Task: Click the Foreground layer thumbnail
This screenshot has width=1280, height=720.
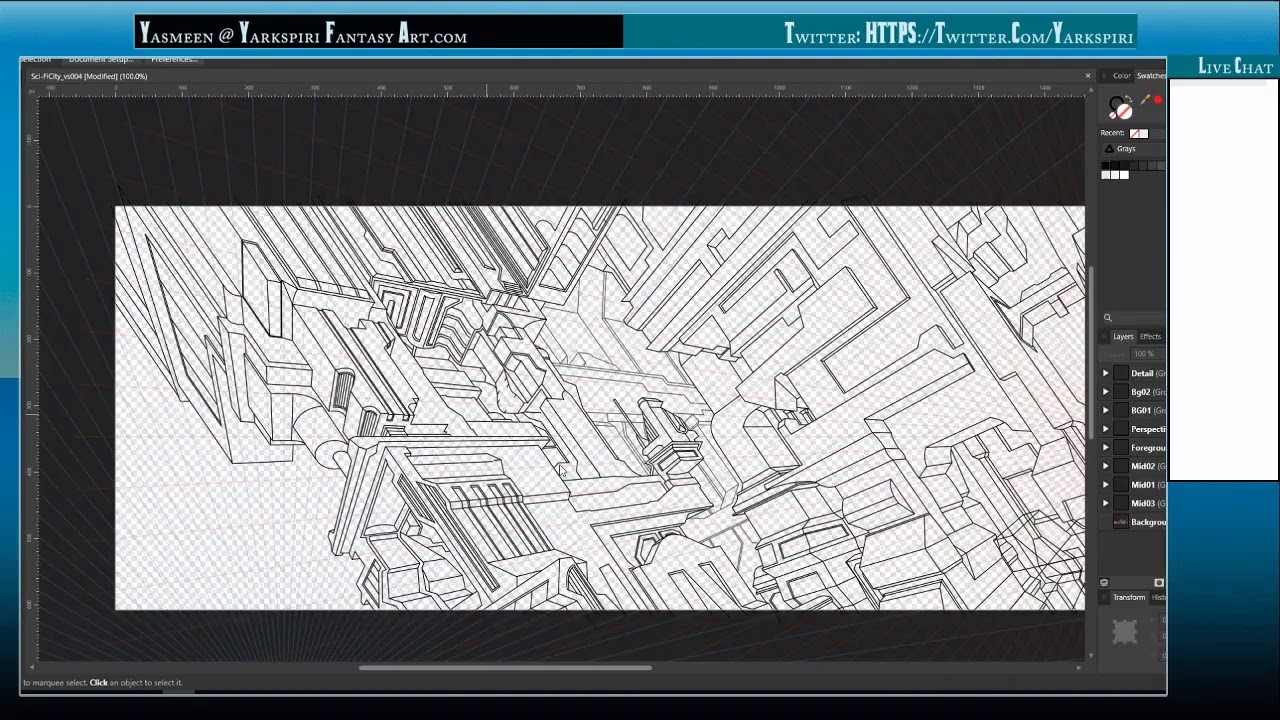Action: (1120, 448)
